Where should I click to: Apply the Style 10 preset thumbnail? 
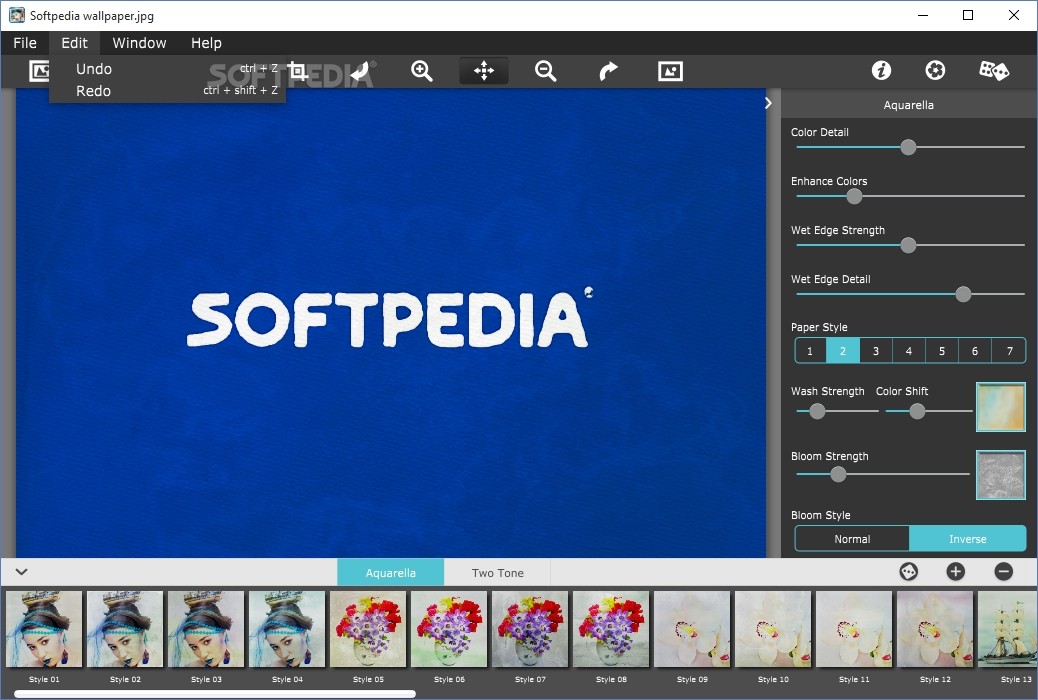773,629
